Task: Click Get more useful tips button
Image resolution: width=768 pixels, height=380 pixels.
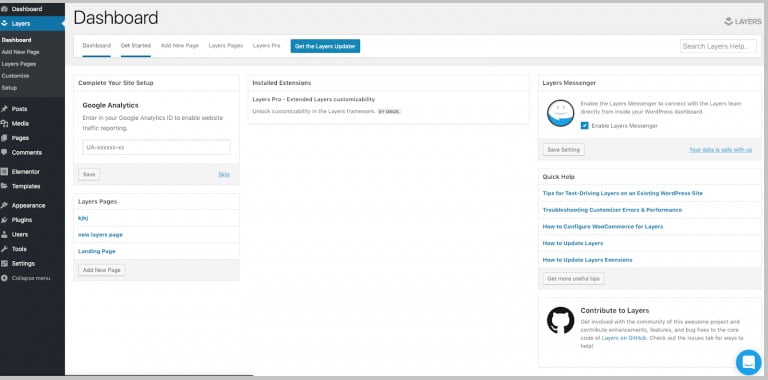Action: click(574, 279)
